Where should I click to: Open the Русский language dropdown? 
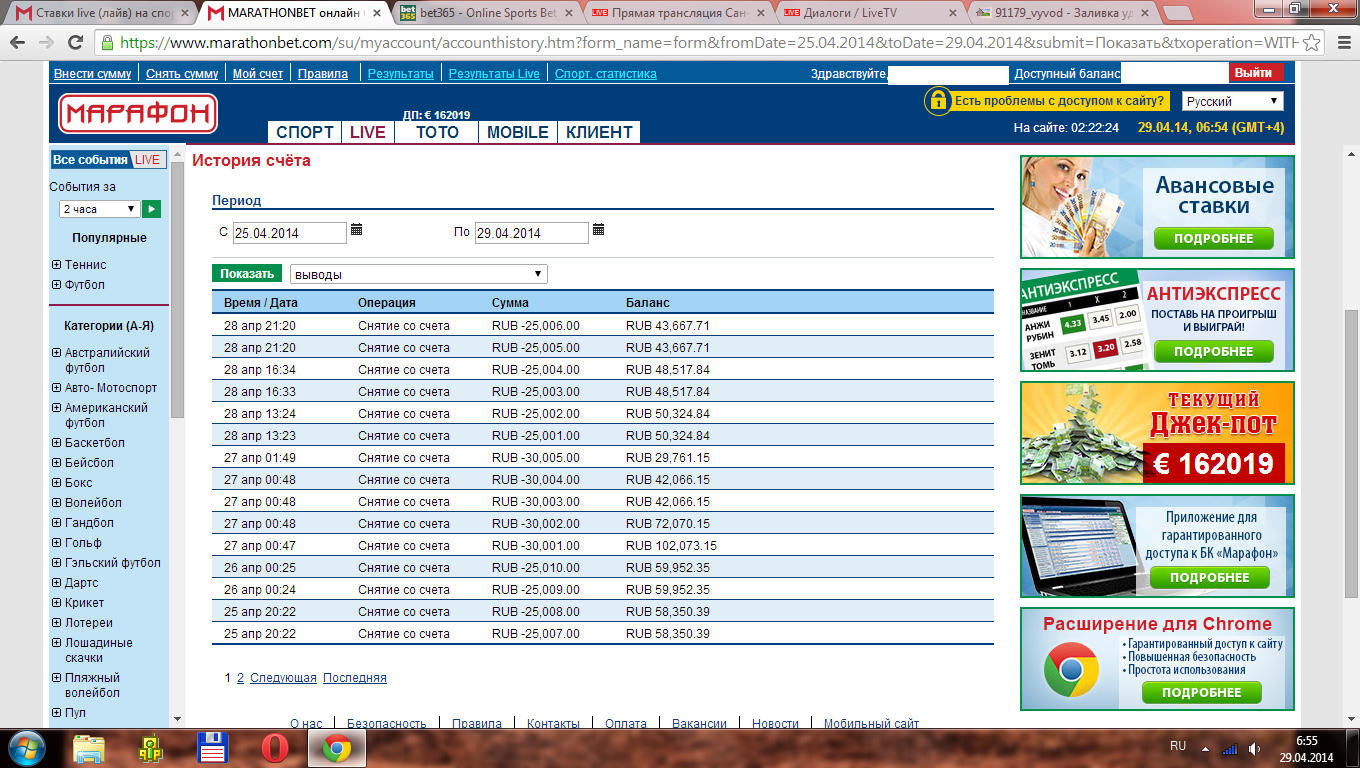[1232, 101]
